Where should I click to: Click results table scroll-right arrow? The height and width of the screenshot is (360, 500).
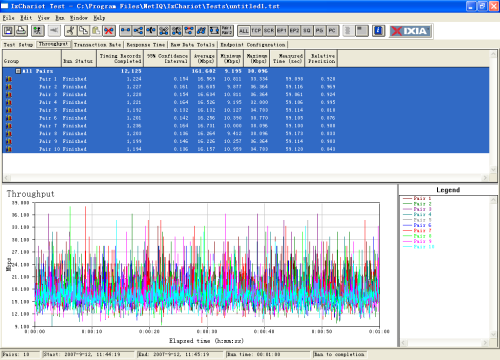click(x=485, y=178)
